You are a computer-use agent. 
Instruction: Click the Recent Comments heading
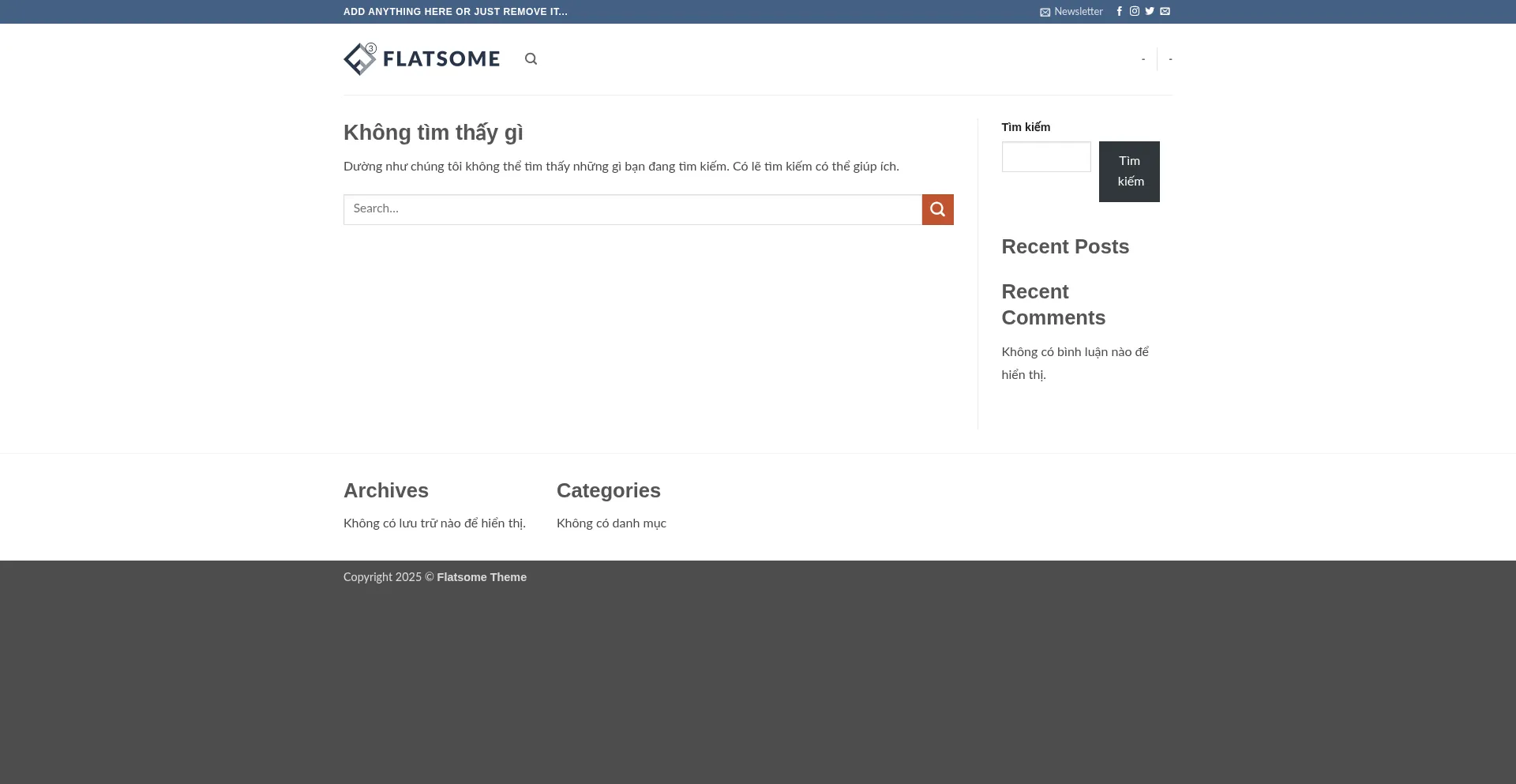(1053, 305)
